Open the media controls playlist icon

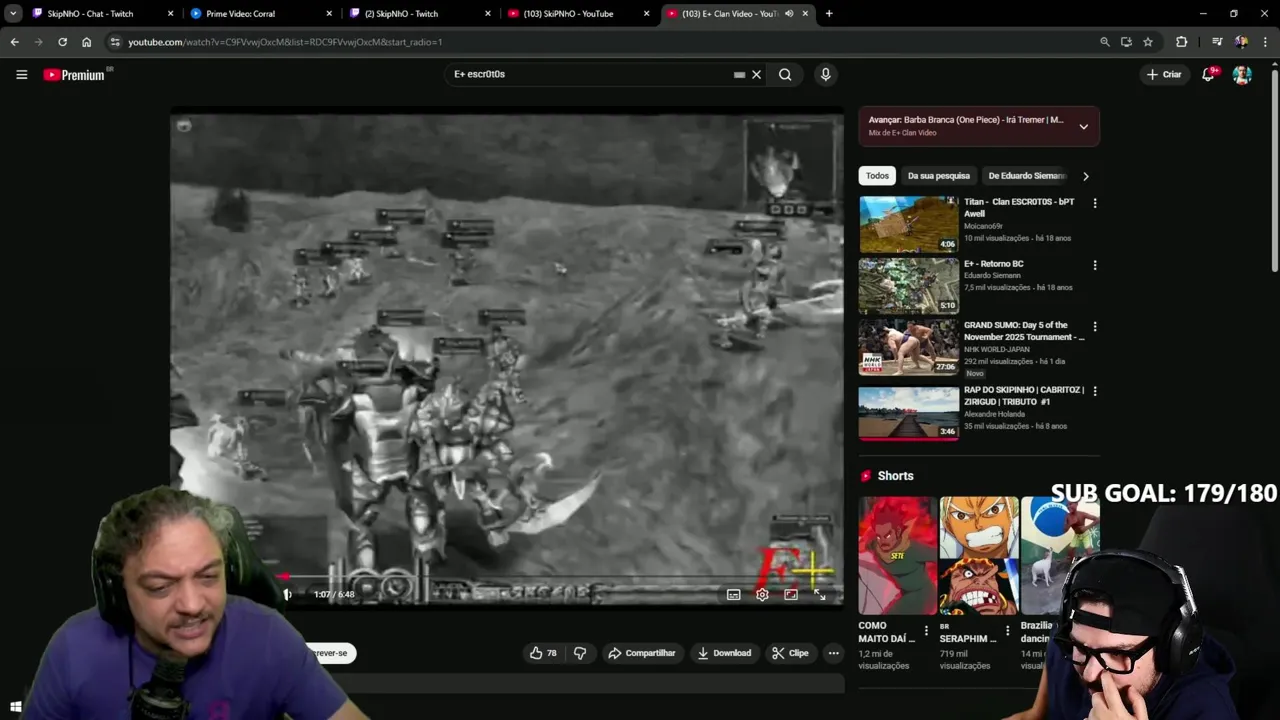[1216, 42]
